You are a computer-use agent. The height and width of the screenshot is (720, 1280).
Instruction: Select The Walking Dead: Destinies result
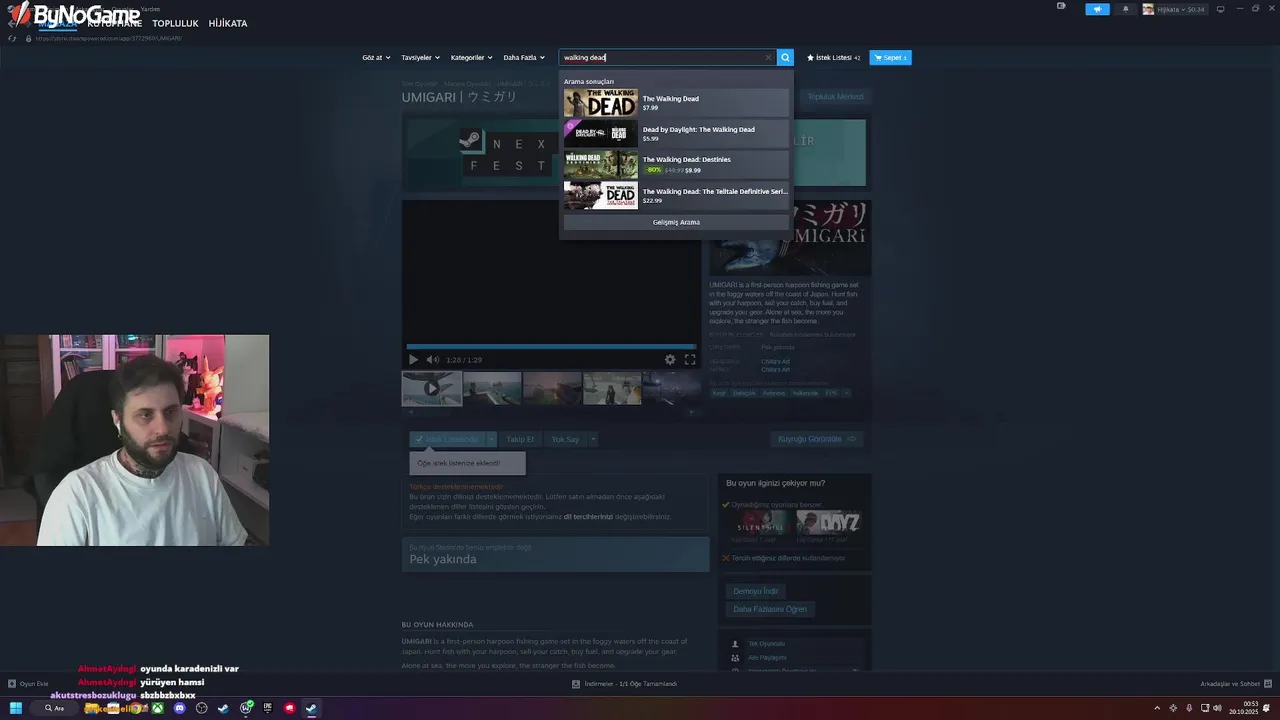[676, 165]
